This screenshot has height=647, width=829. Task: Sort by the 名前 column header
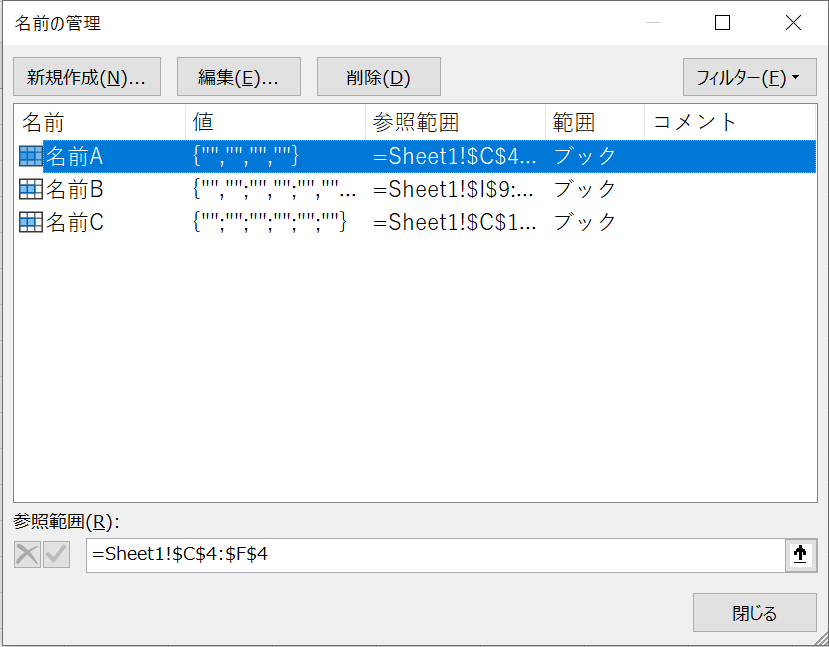(x=100, y=122)
